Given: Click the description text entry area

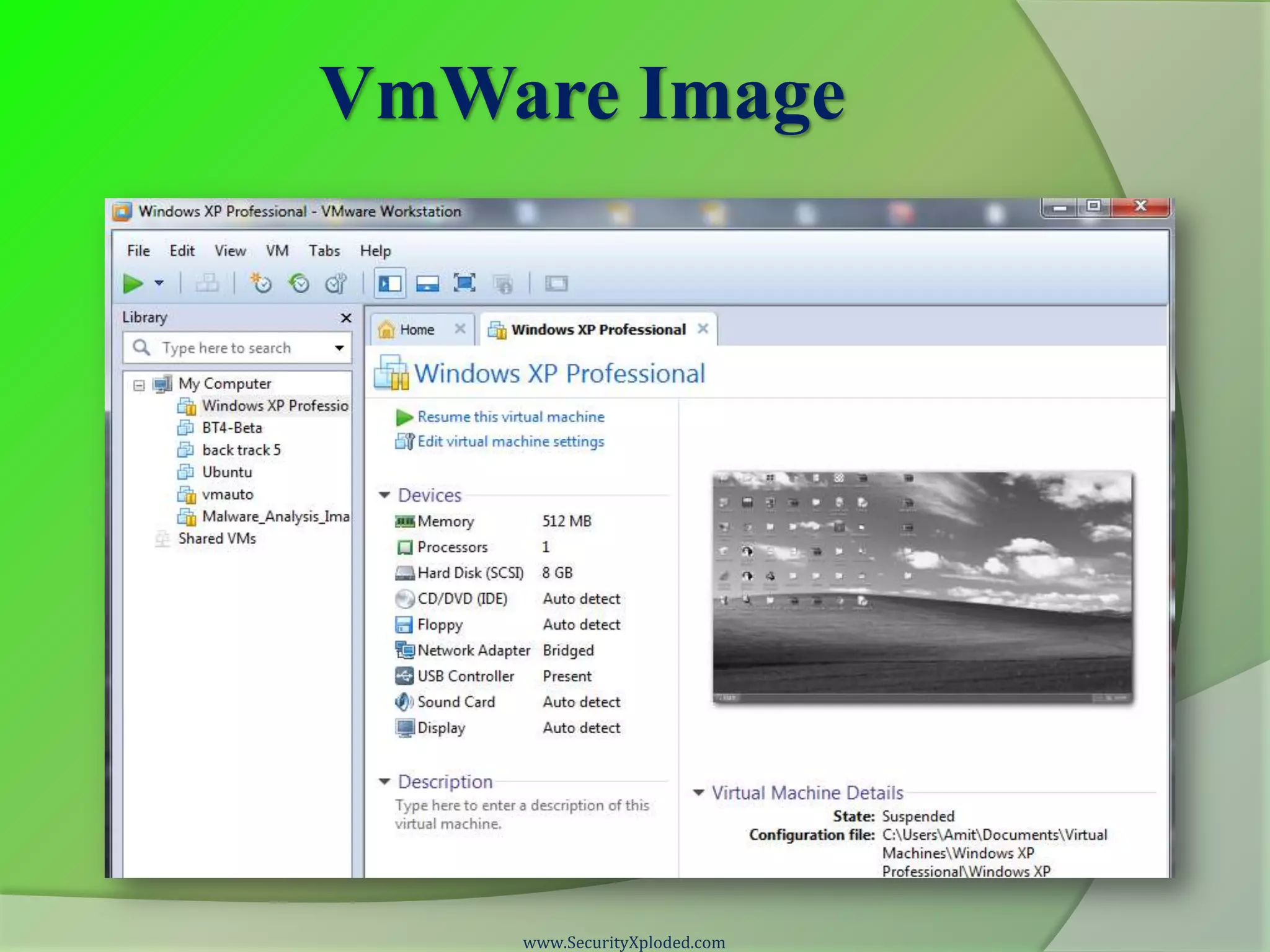Looking at the screenshot, I should pos(522,814).
